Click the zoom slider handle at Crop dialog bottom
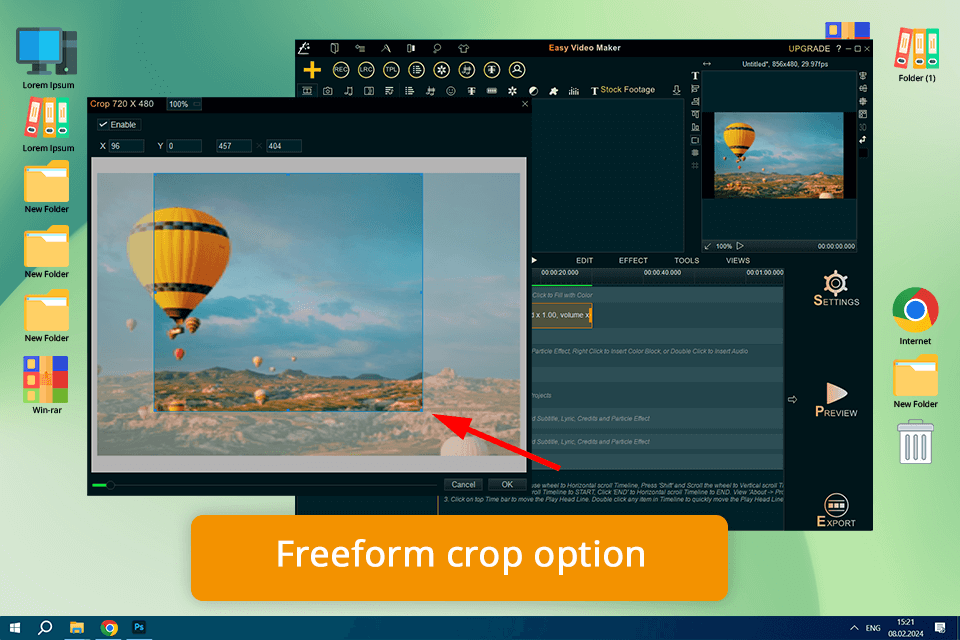This screenshot has height=640, width=960. (110, 485)
